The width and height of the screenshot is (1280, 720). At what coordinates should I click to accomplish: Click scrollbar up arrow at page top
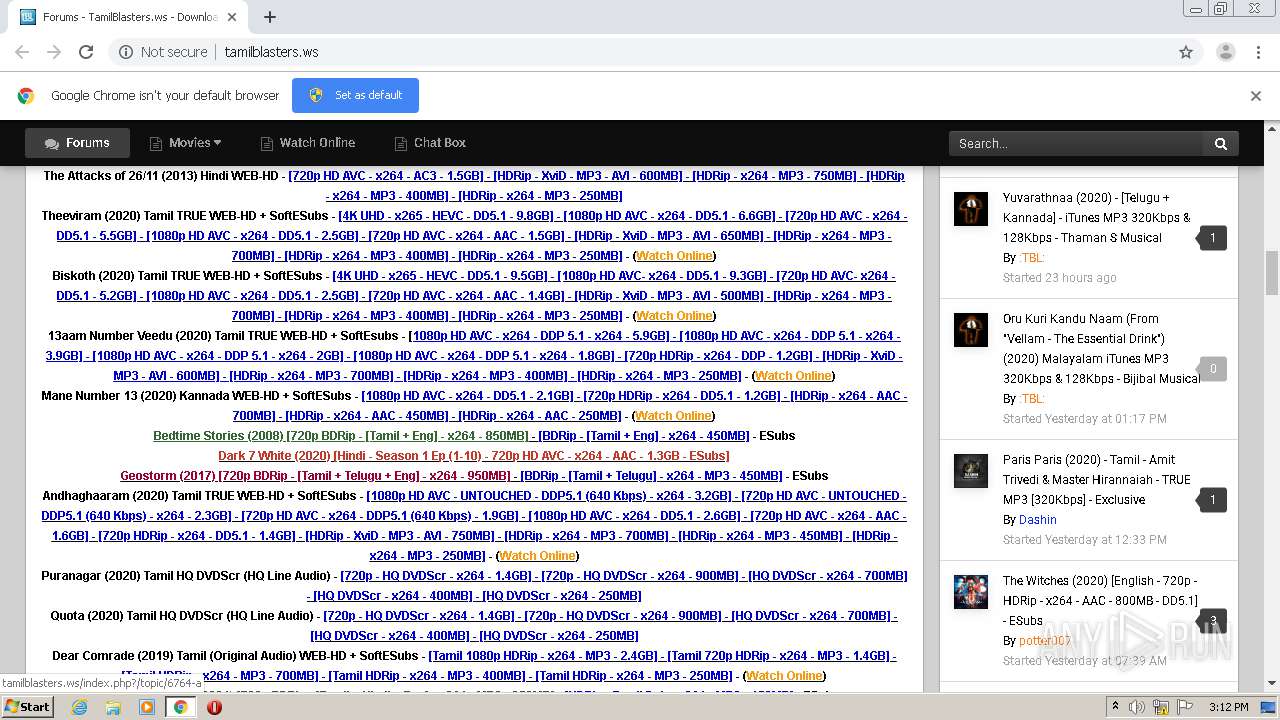1272,128
